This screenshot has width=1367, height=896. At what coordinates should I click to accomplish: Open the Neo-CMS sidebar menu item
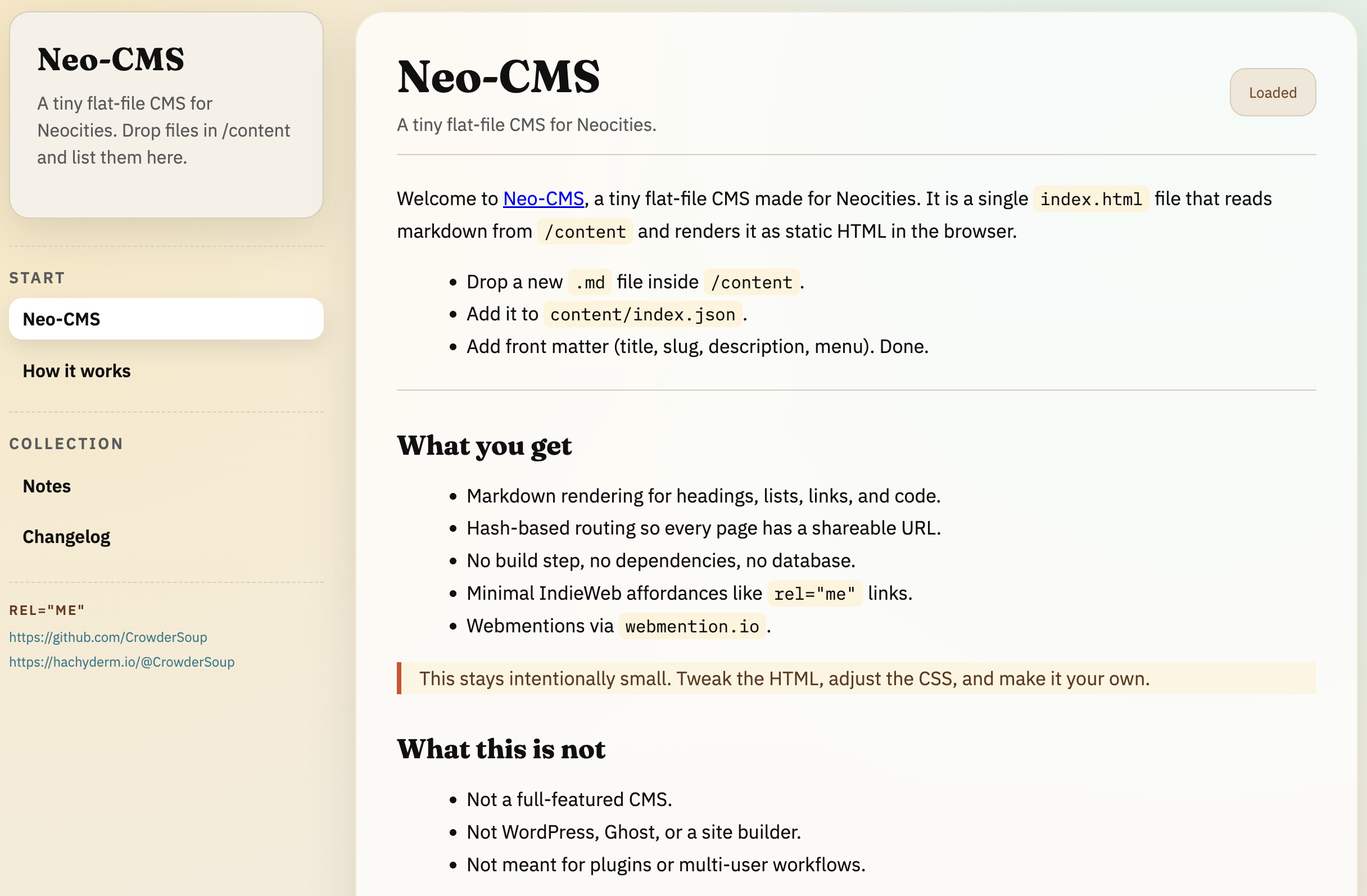165,319
